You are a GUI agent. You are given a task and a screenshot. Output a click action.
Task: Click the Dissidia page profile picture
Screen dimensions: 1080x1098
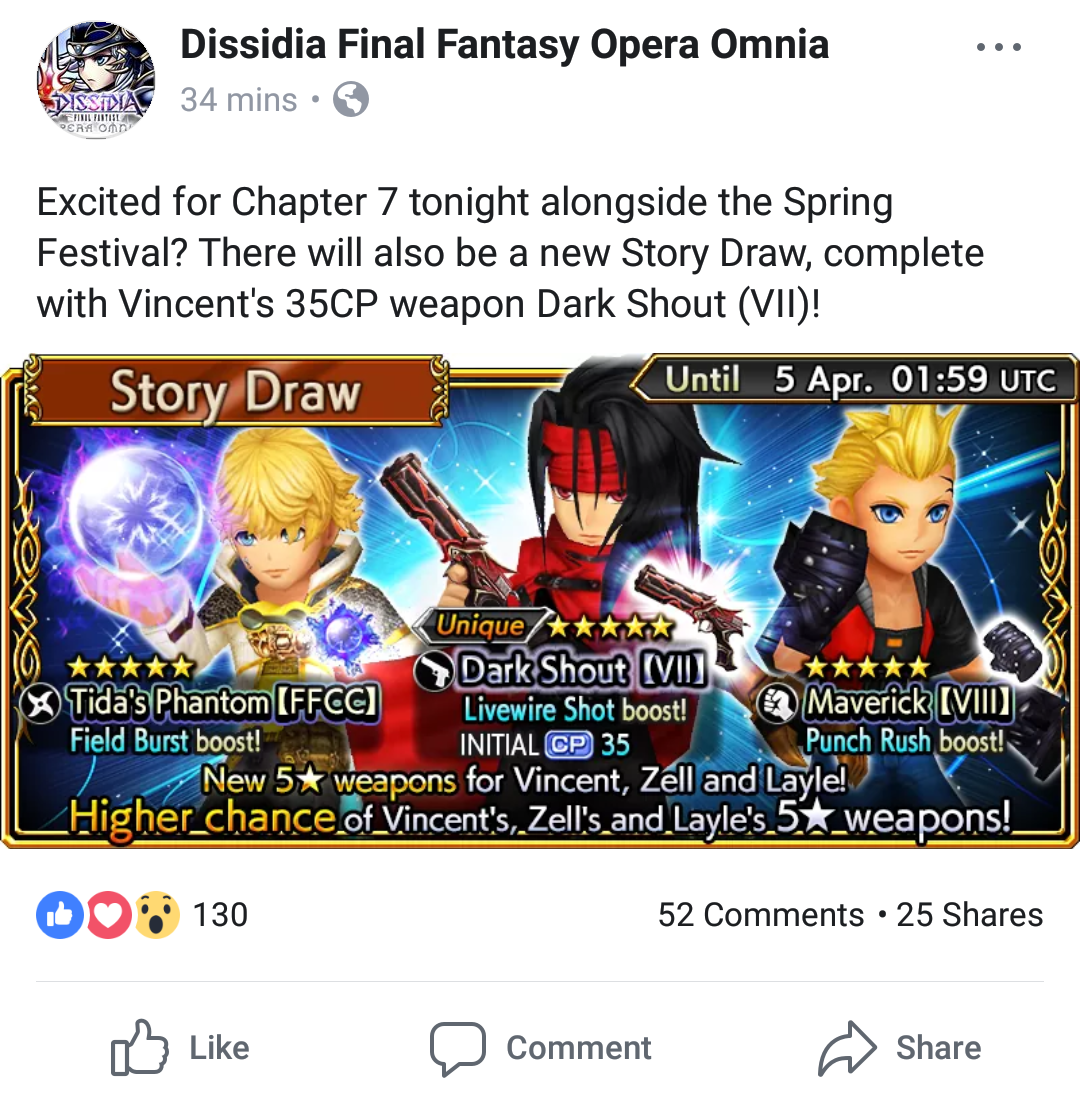click(96, 79)
